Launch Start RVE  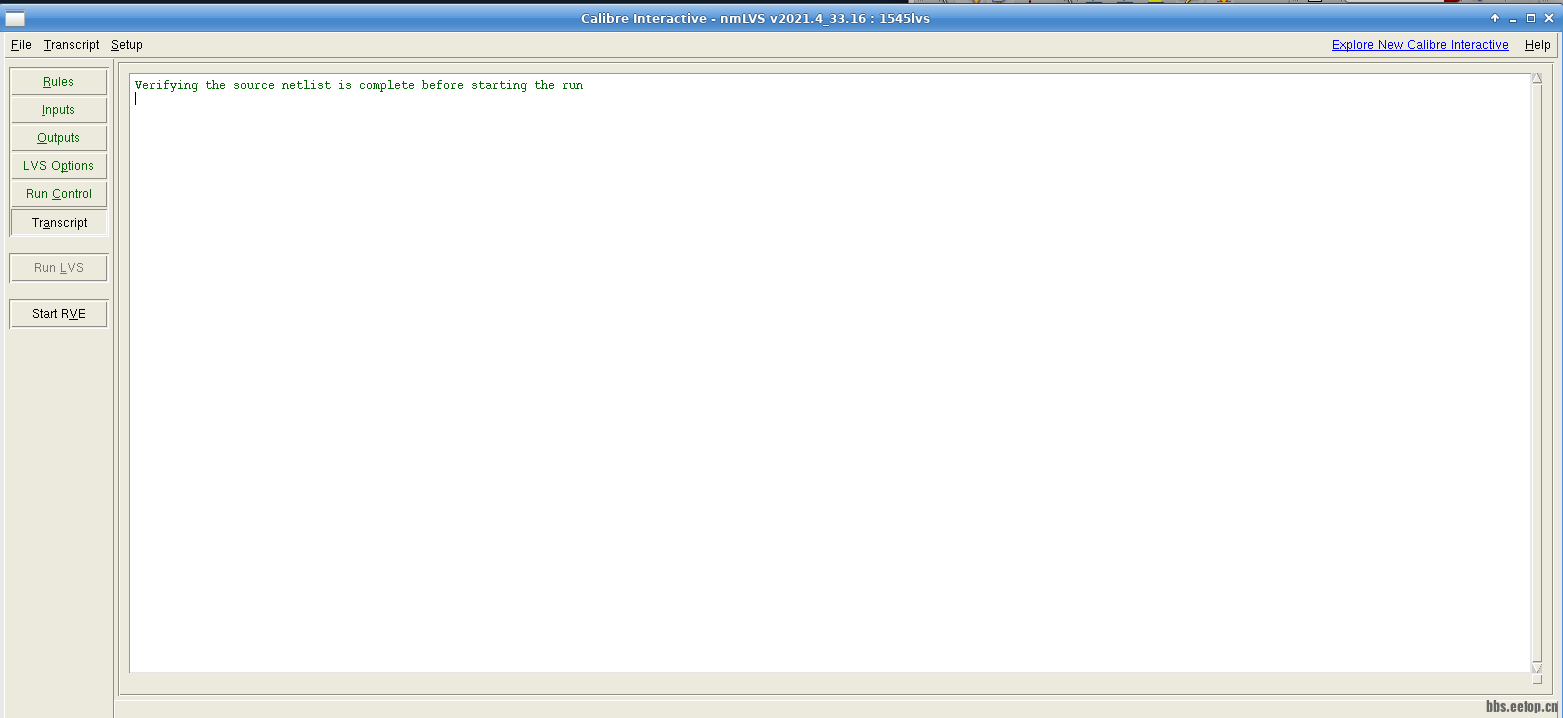coord(59,314)
